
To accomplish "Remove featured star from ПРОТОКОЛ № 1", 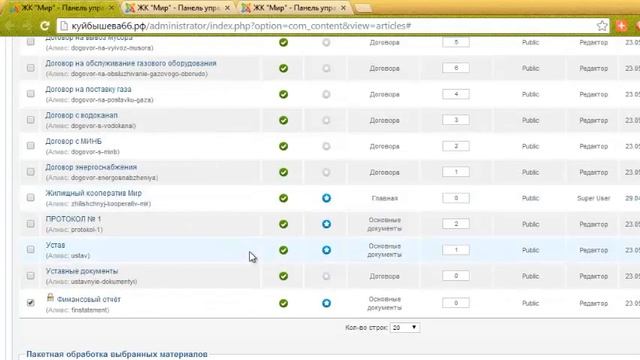I will (326, 224).
